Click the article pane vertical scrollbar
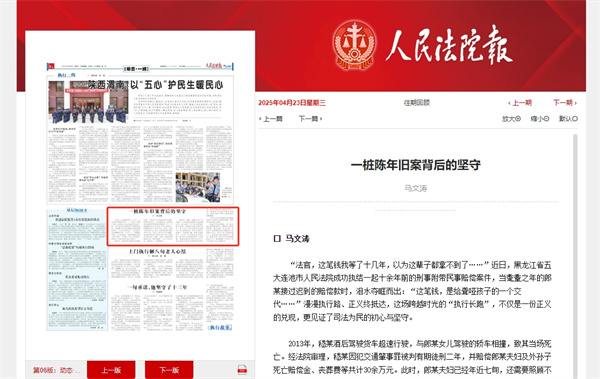The image size is (600, 379). [x=575, y=256]
